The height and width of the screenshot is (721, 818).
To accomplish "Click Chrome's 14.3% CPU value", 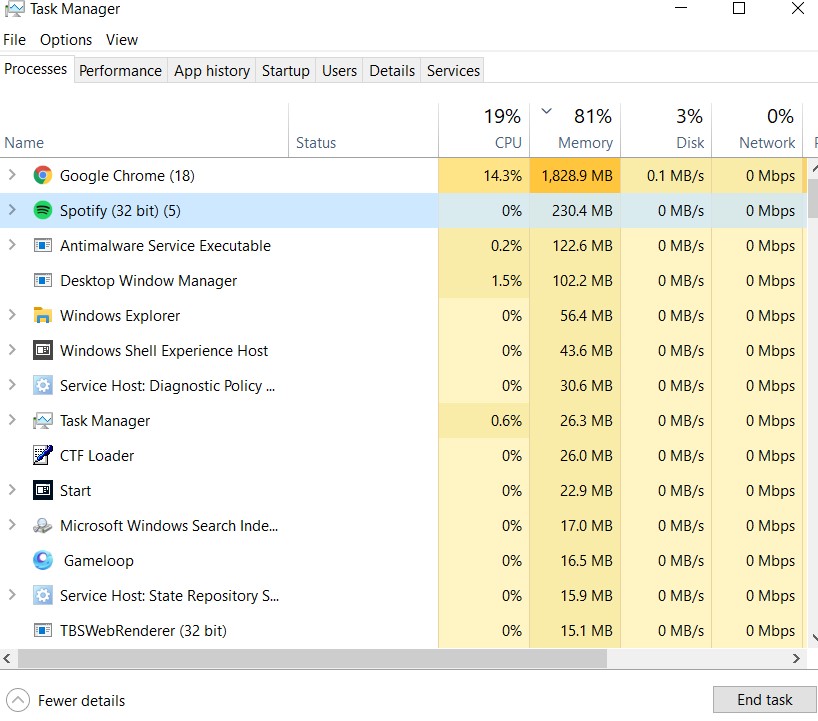I will point(502,176).
